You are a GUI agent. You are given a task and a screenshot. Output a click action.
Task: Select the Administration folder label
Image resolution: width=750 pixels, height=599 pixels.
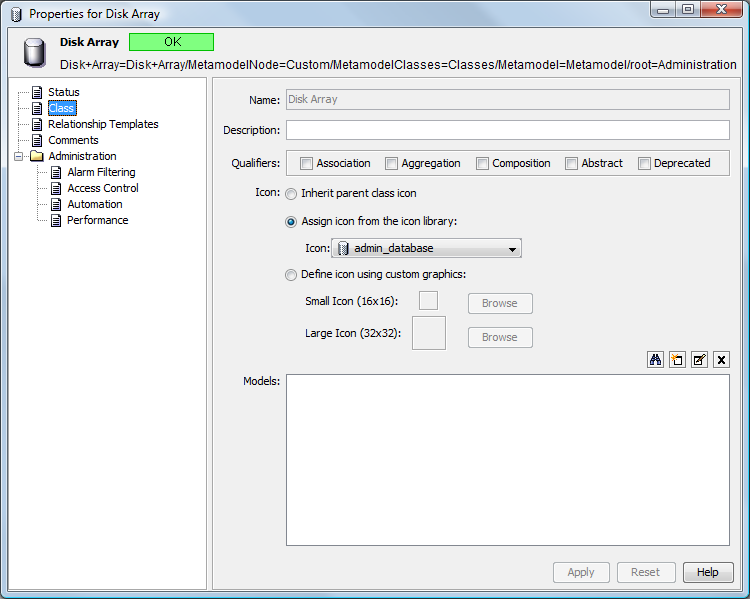82,156
